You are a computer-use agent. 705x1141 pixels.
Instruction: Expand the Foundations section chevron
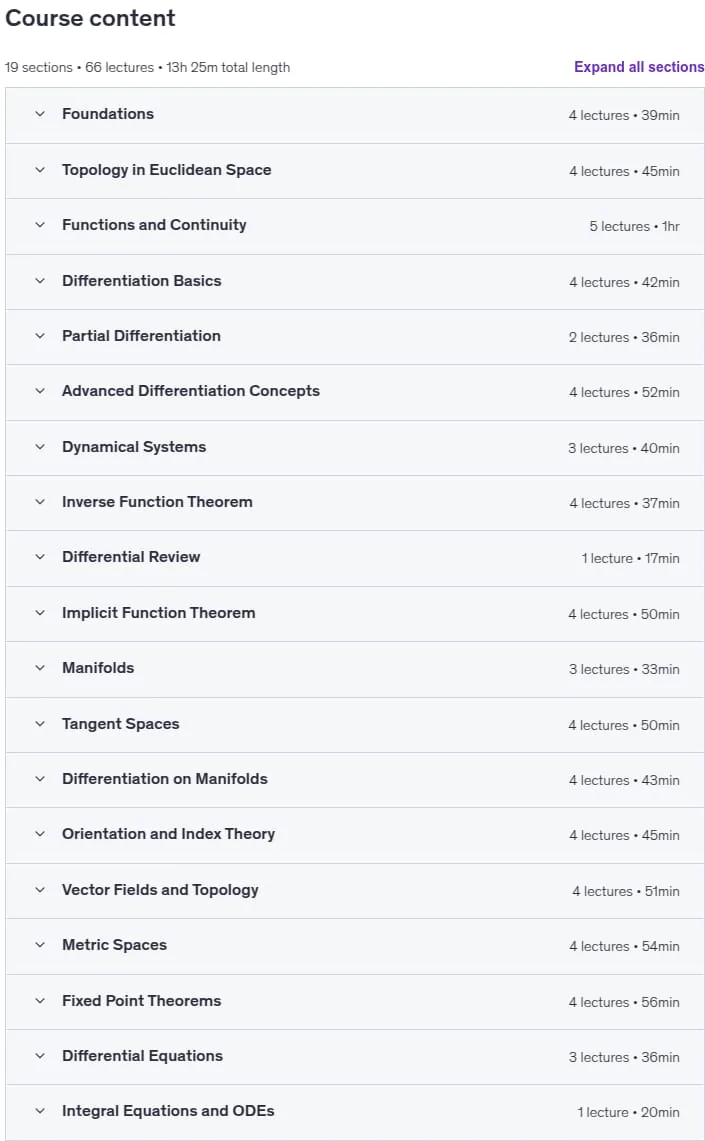[x=40, y=114]
